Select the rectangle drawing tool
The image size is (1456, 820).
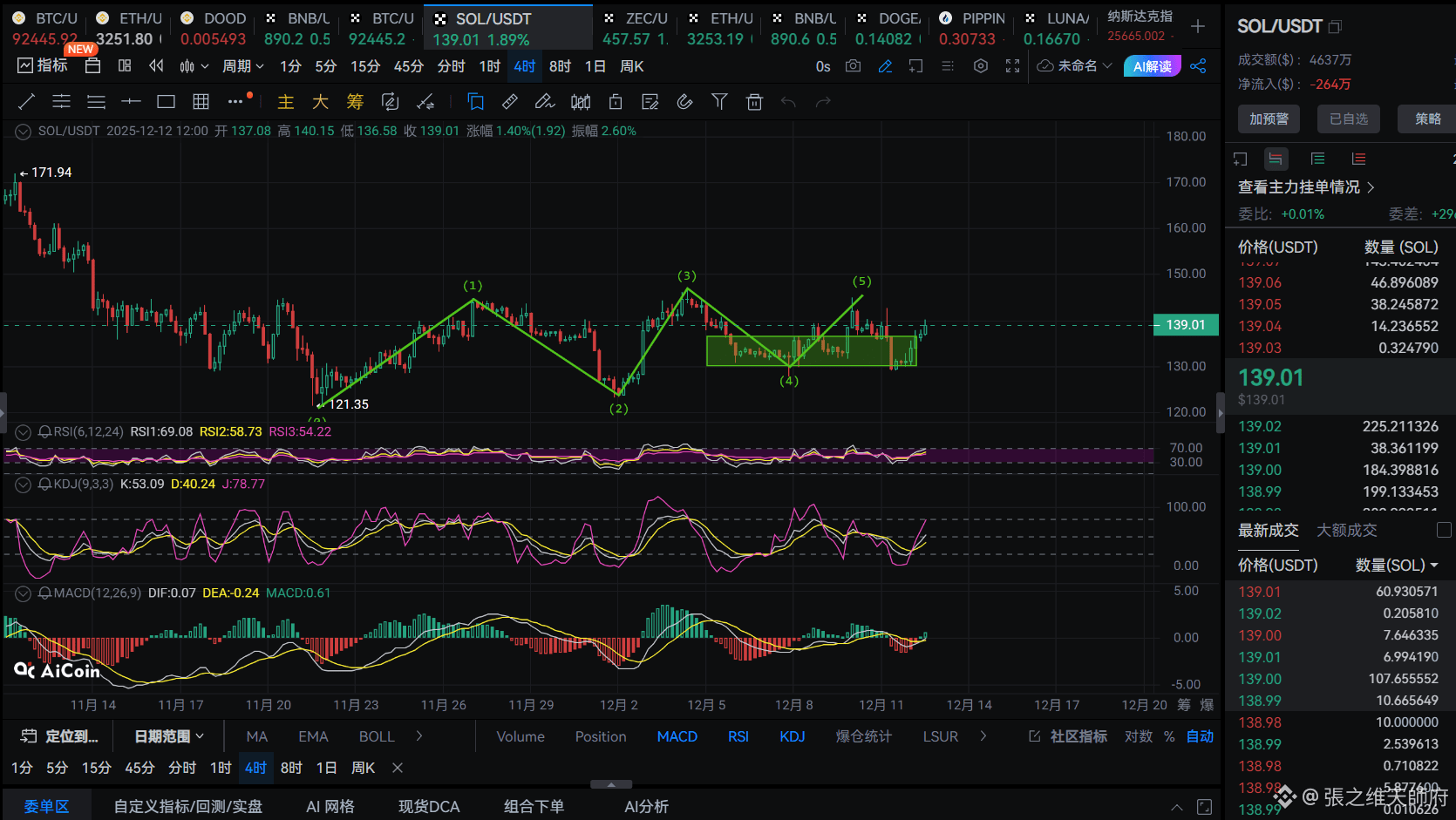click(166, 102)
